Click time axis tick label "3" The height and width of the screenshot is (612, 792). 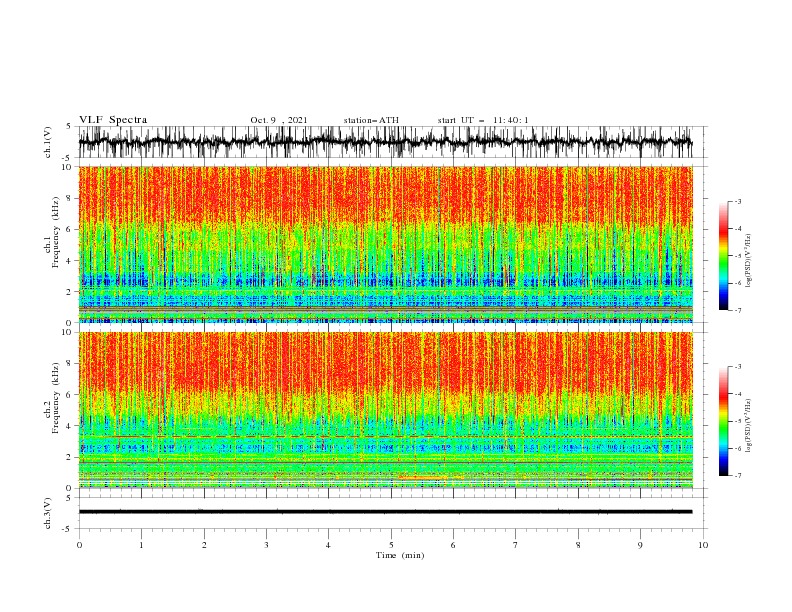click(266, 545)
